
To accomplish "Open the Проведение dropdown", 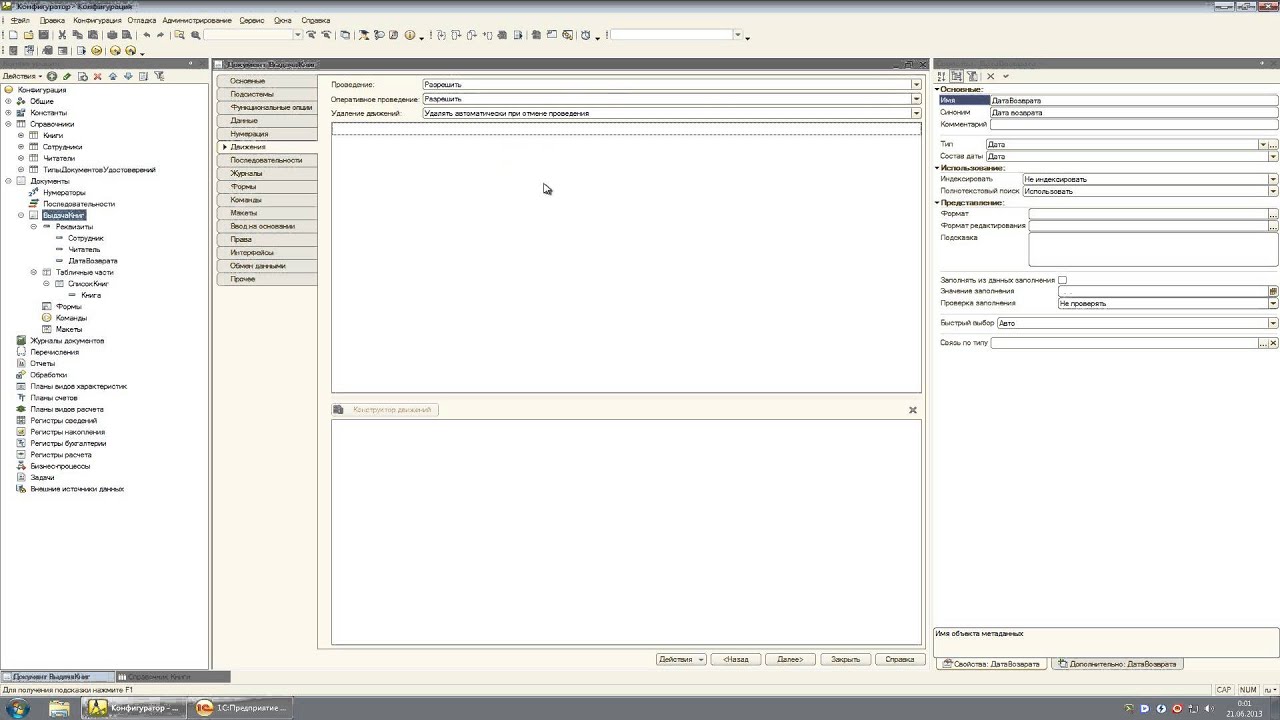I will point(916,85).
